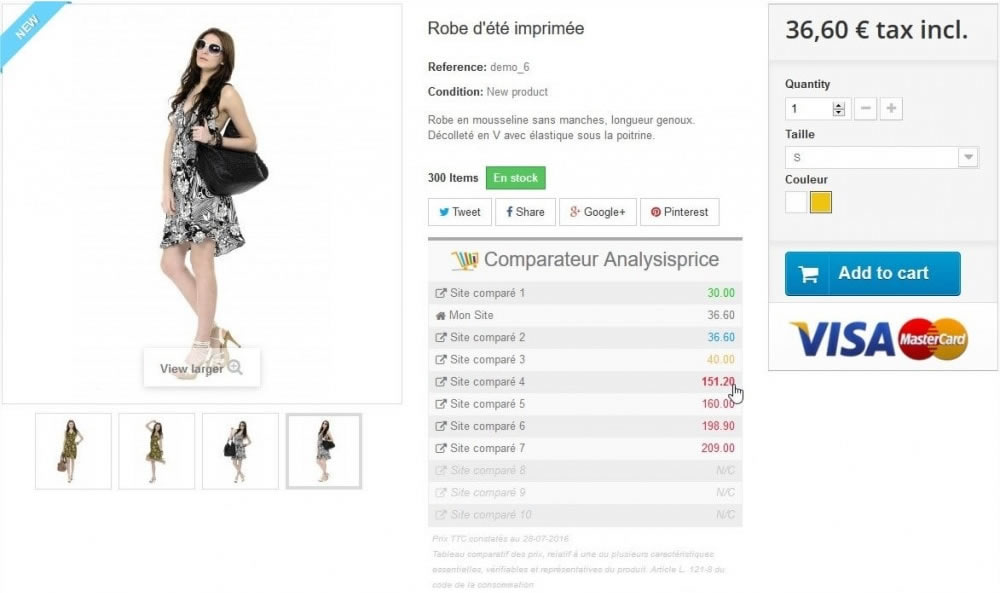Screen dimensions: 1000x593
Task: Open external link icon for Site comparé 1
Action: pyautogui.click(x=441, y=293)
